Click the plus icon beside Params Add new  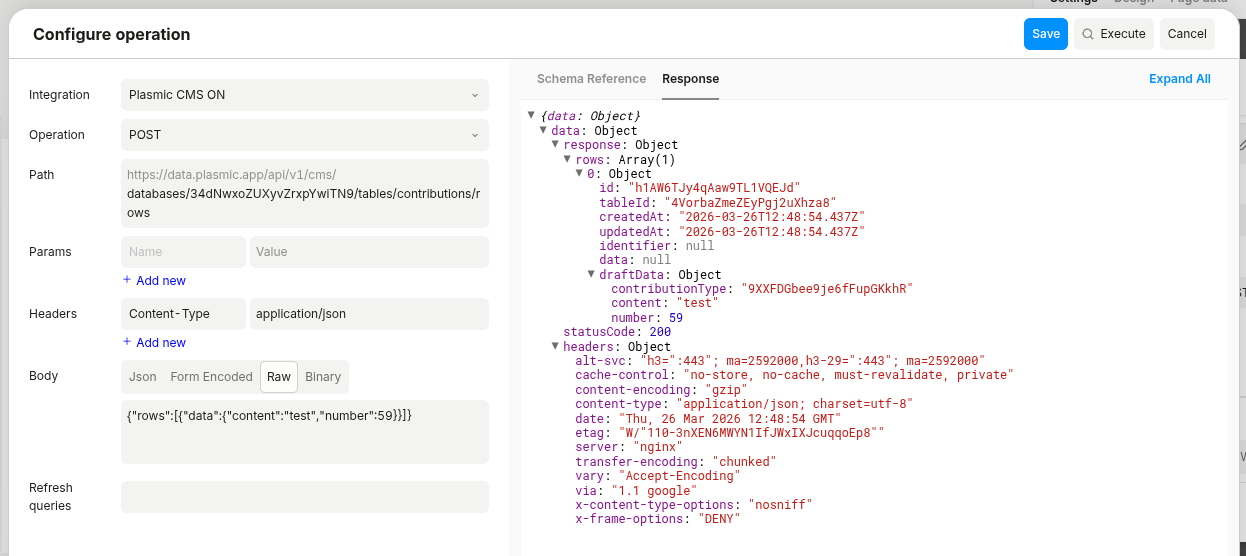point(127,280)
